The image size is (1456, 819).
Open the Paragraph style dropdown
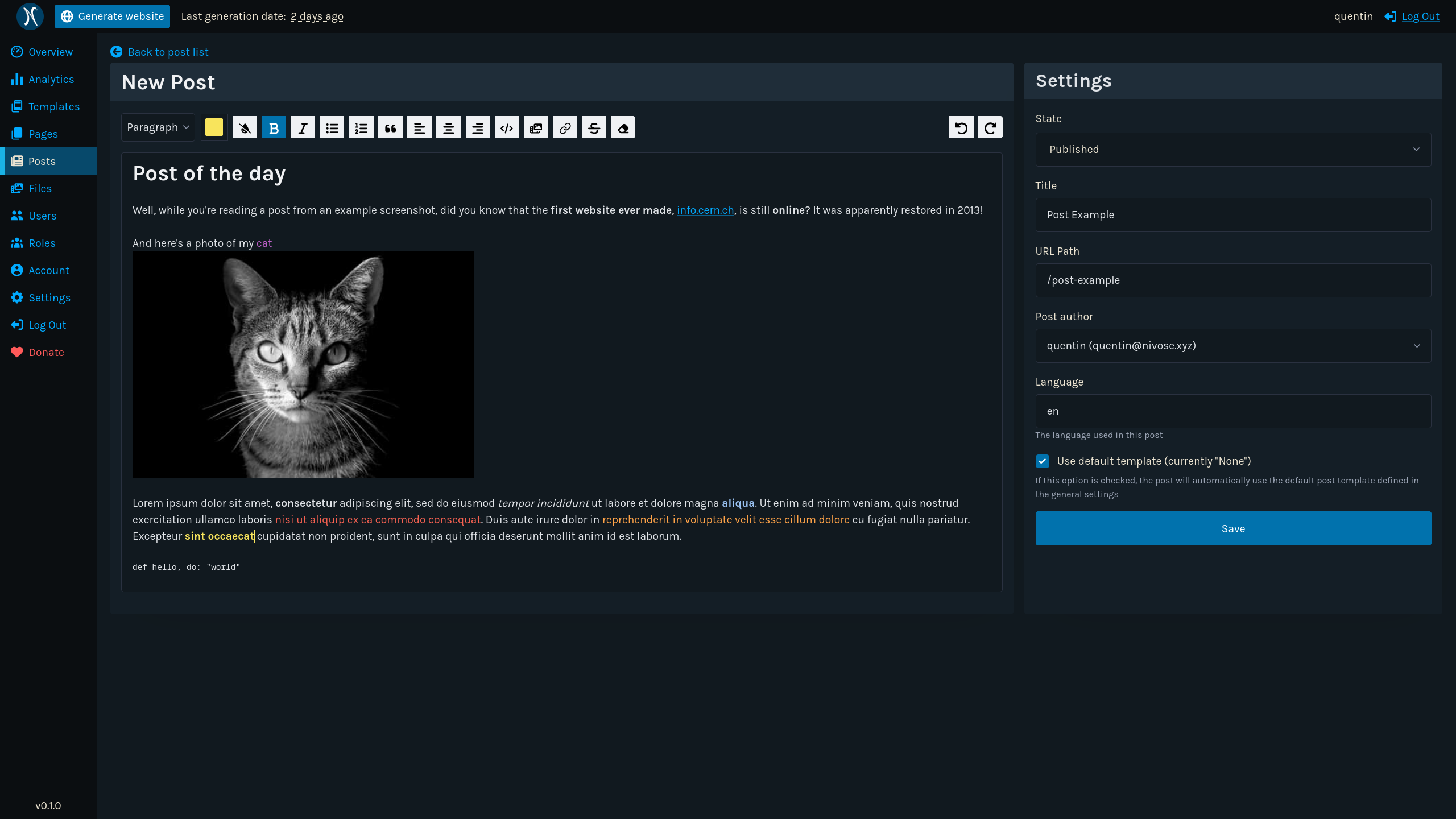pyautogui.click(x=158, y=127)
